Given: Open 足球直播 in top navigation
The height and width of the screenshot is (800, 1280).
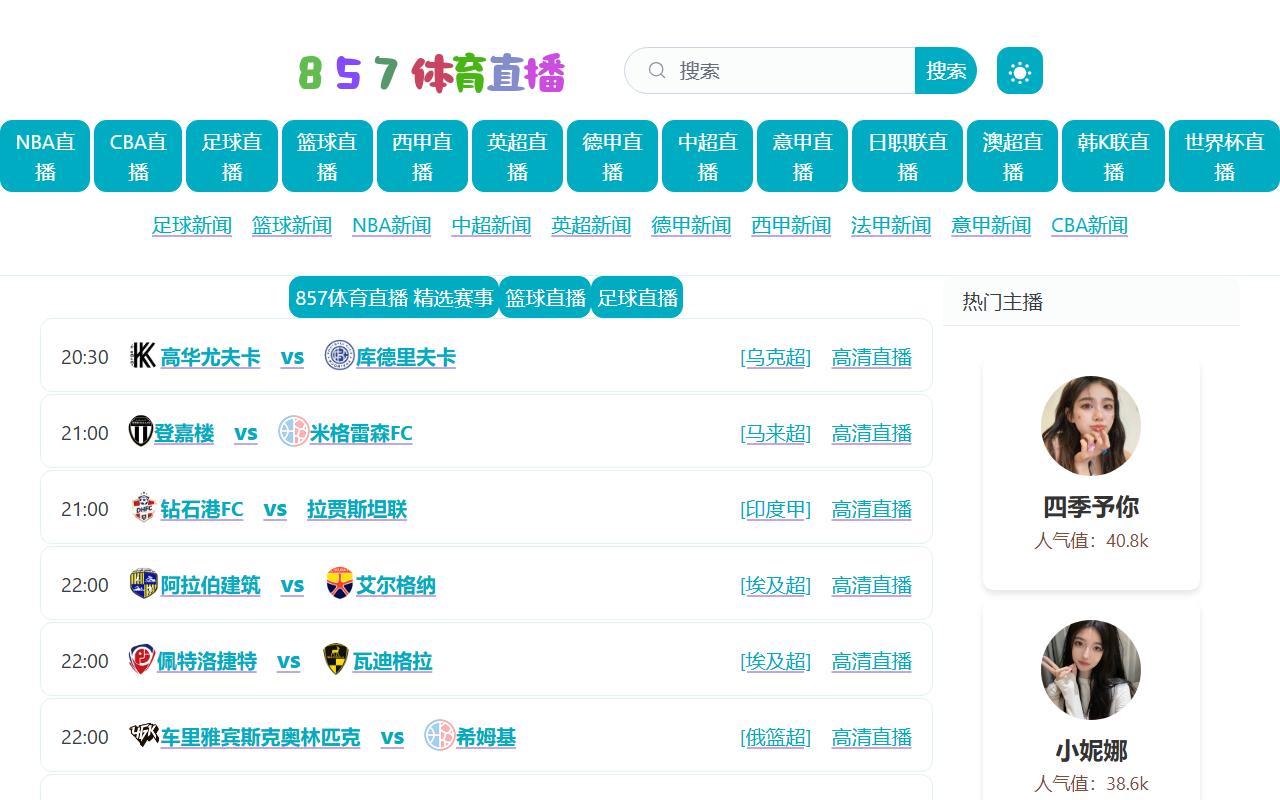Looking at the screenshot, I should tap(232, 156).
